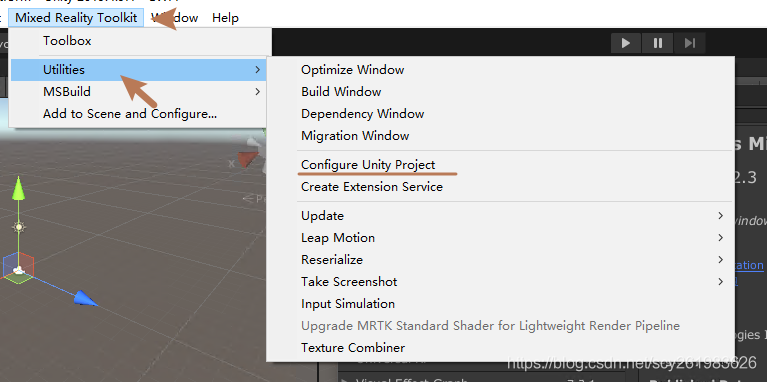Step one frame forward
This screenshot has height=382, width=767.
(x=690, y=43)
